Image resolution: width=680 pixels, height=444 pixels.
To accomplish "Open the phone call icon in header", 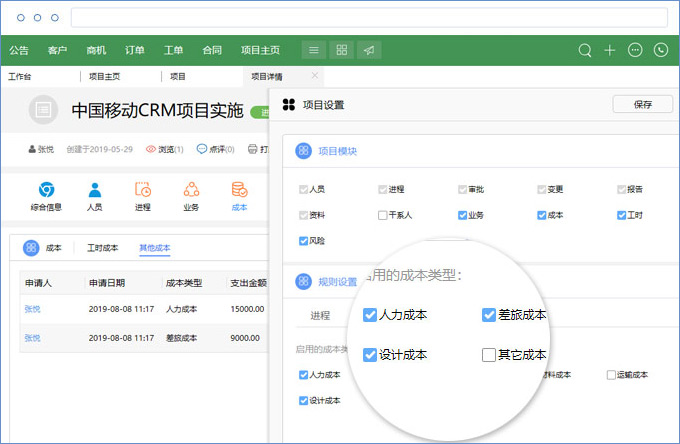I will pos(660,50).
